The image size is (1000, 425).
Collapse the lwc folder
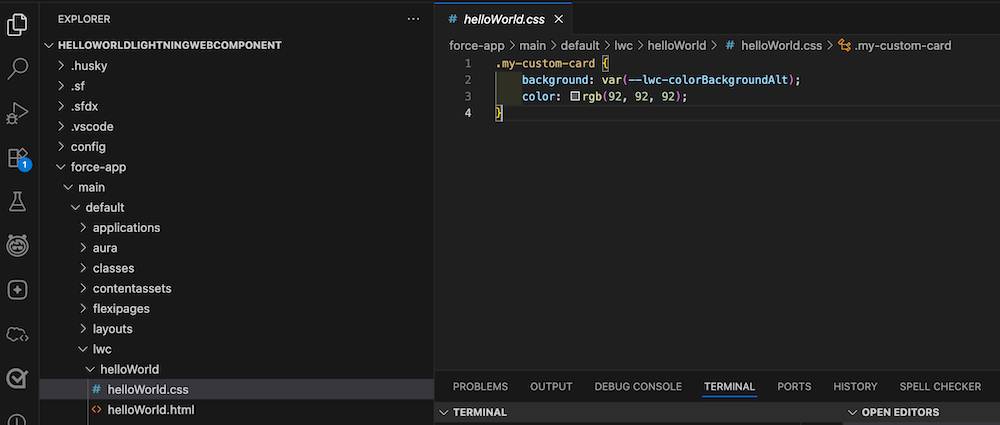(83, 349)
